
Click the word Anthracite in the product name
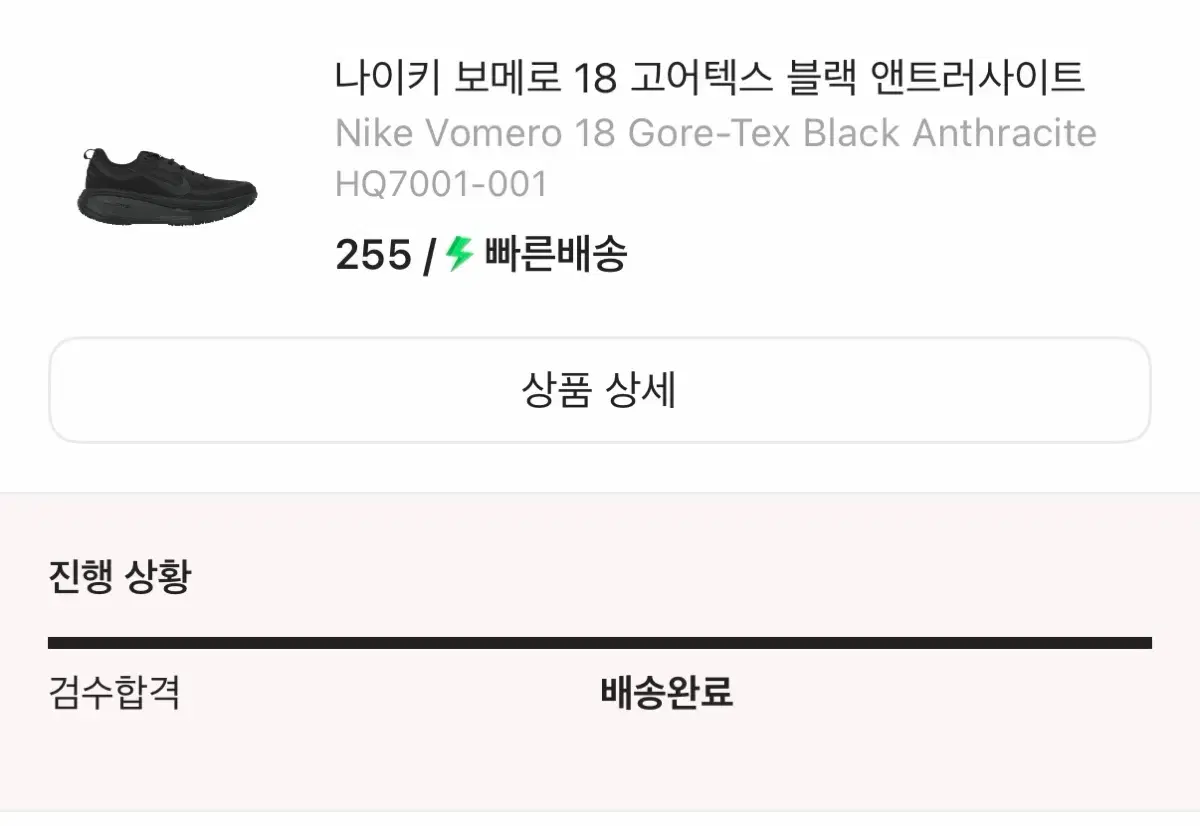[x=1005, y=133]
